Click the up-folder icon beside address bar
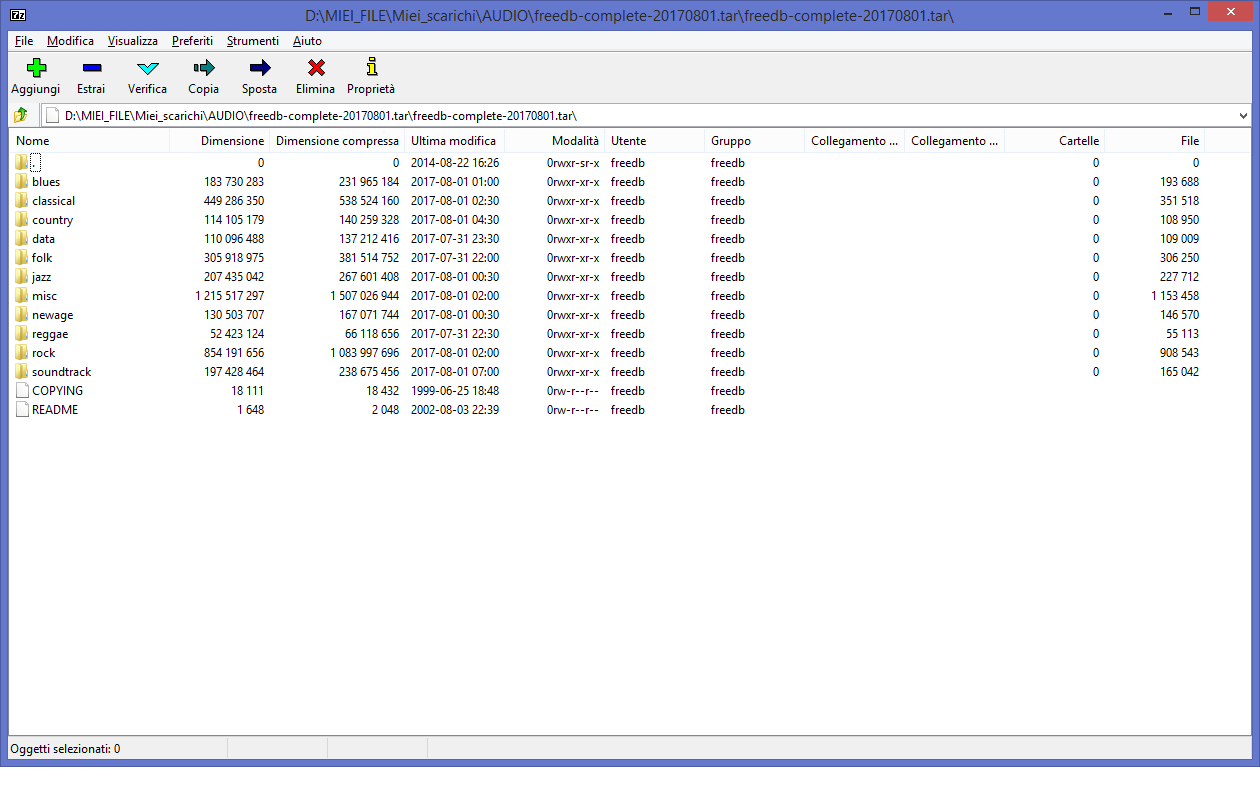Screen dimensions: 1260x794 (21, 116)
